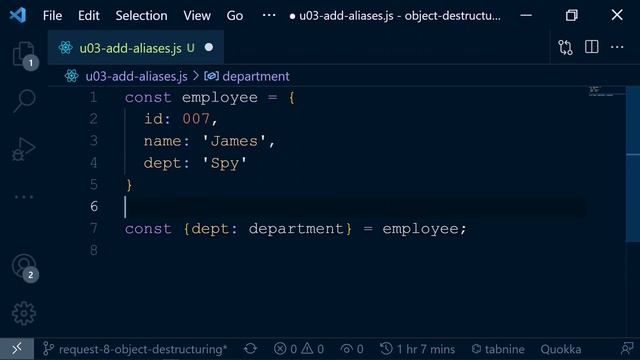Synchronize changes with sync icon
Viewport: 640px width, 360px height.
tap(250, 349)
